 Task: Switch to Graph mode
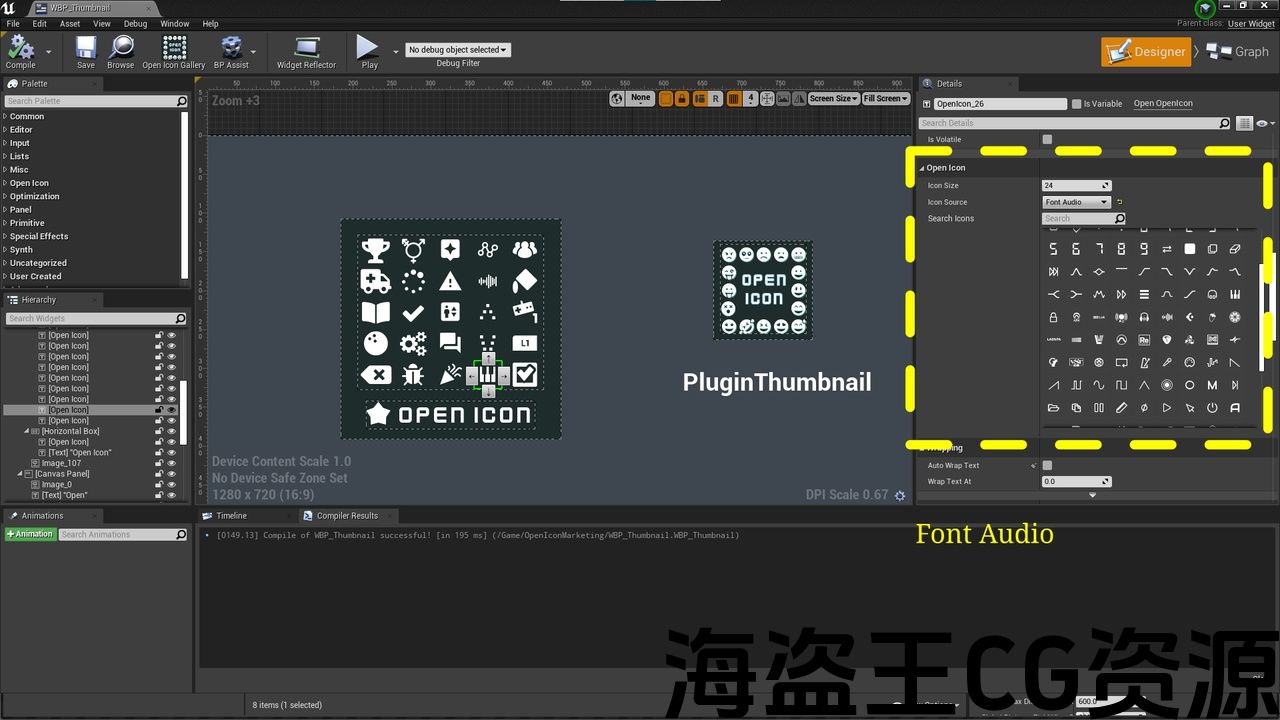pos(1238,52)
